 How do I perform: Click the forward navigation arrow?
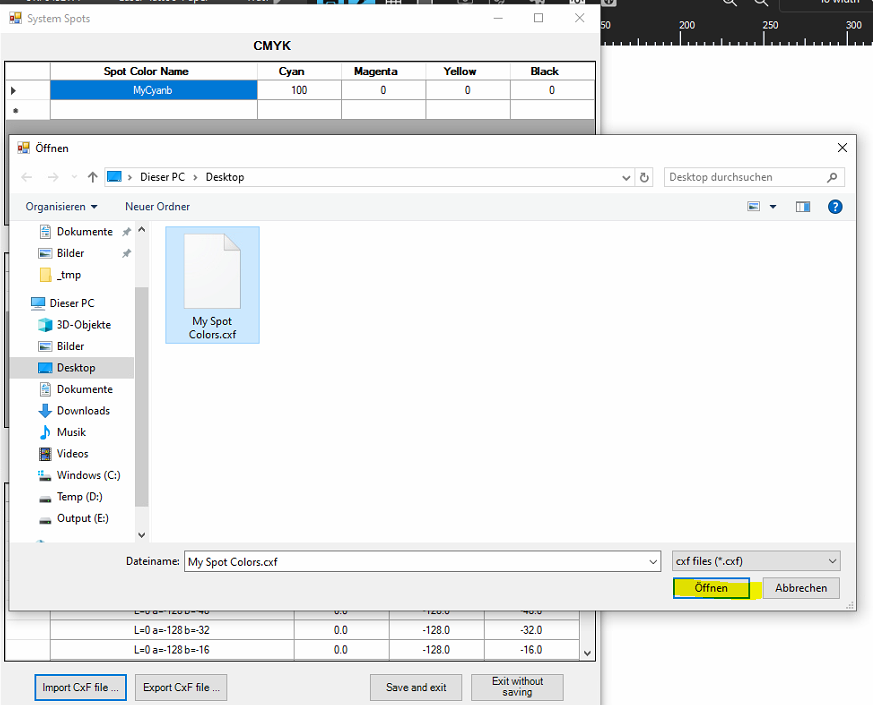point(53,177)
